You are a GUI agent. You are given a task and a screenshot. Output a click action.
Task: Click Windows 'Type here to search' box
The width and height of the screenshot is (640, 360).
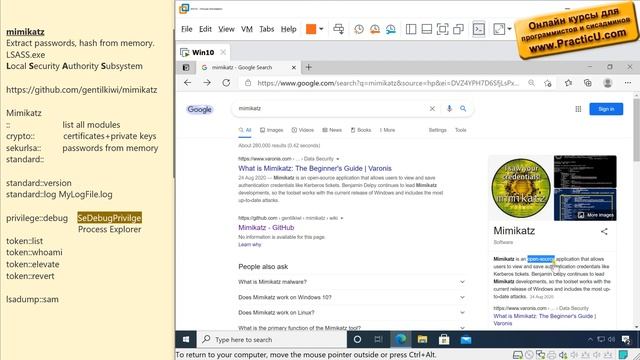tap(272, 340)
